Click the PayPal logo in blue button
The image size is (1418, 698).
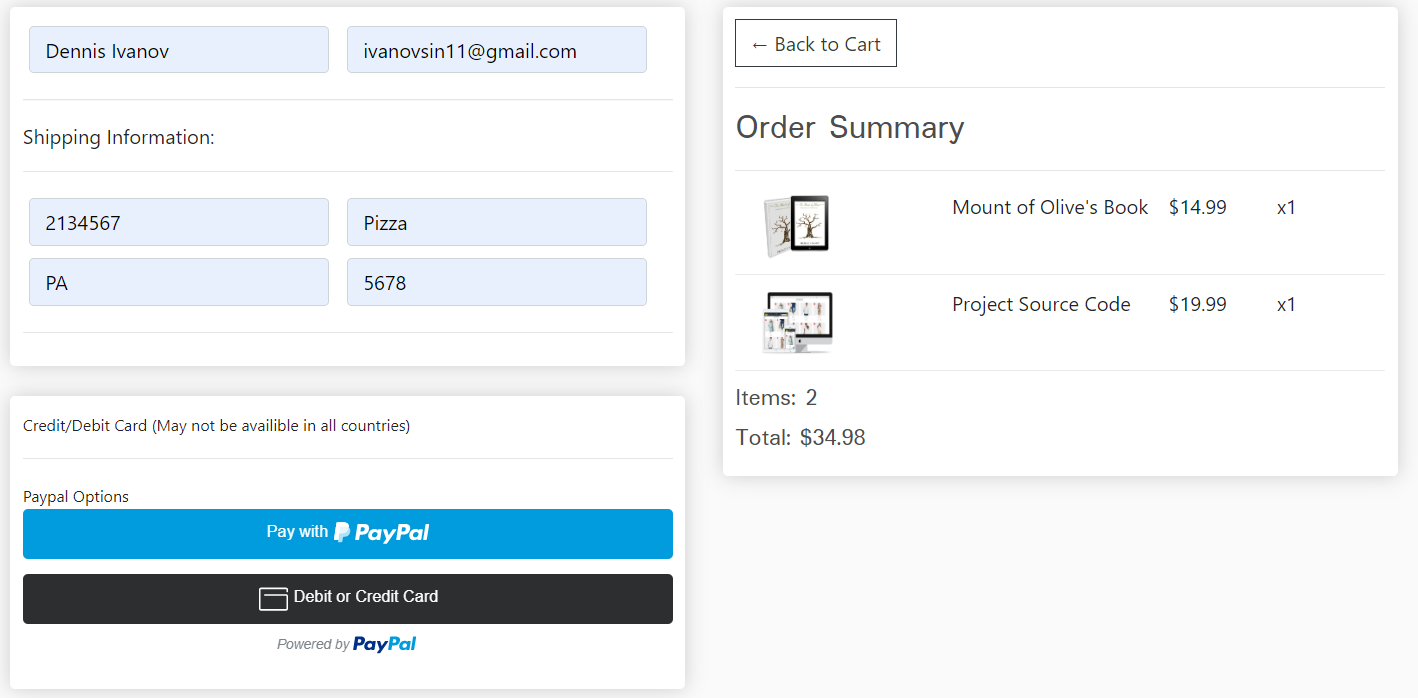point(382,533)
